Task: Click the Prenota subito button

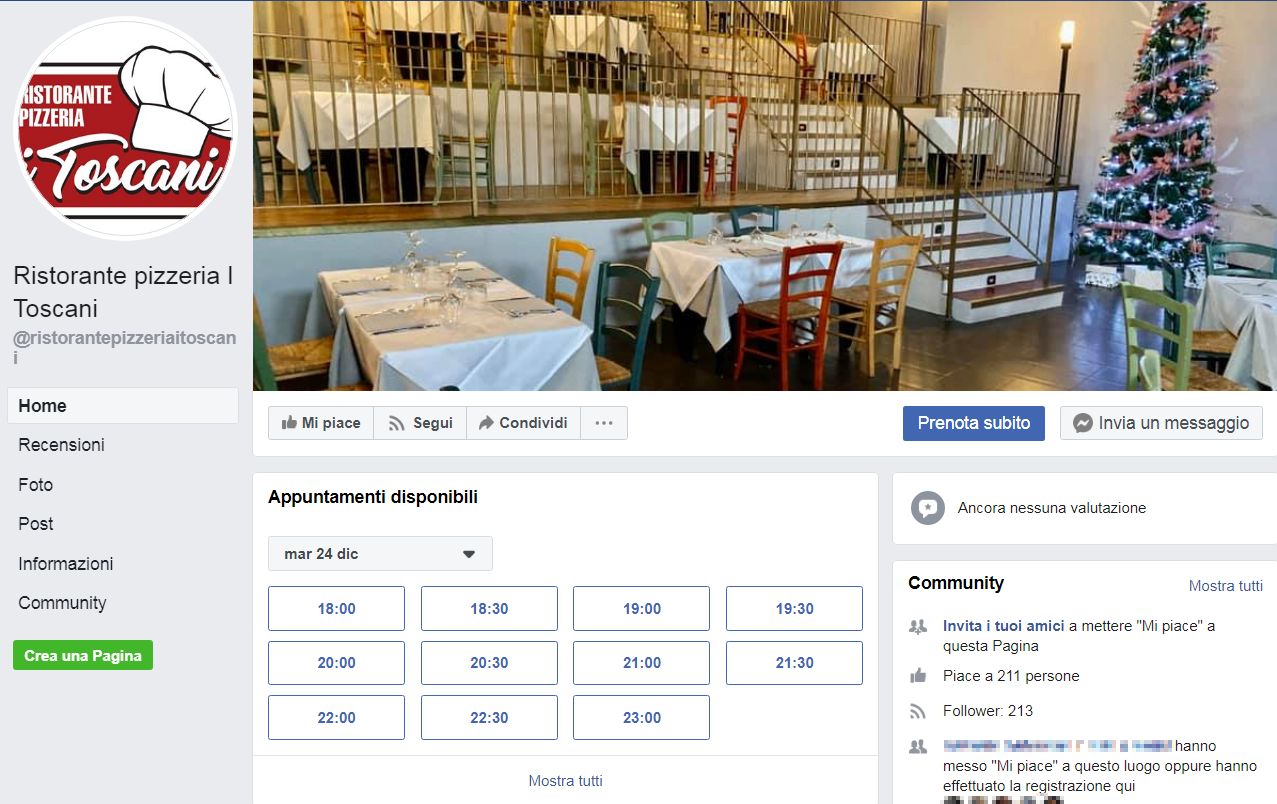Action: click(974, 423)
